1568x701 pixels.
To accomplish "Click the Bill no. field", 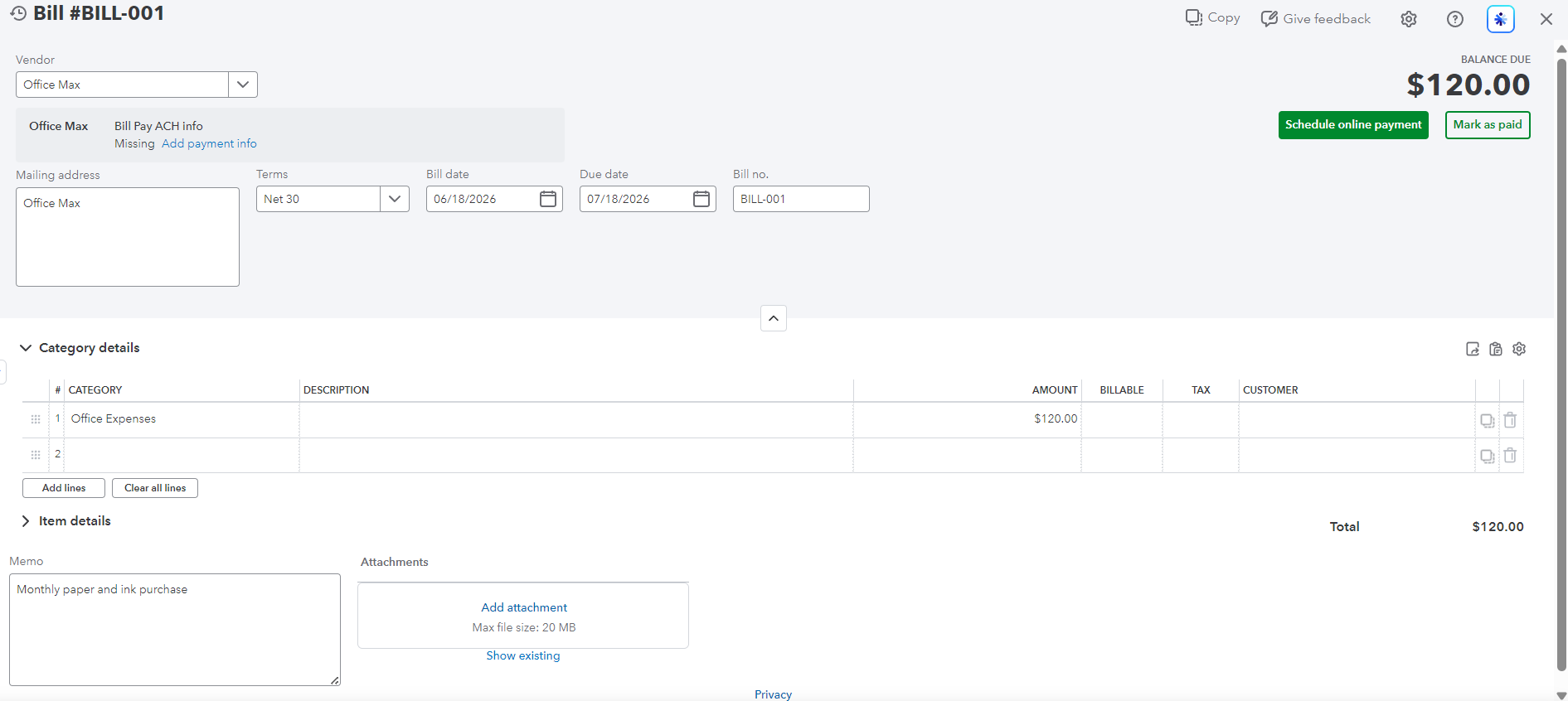I will [x=801, y=199].
